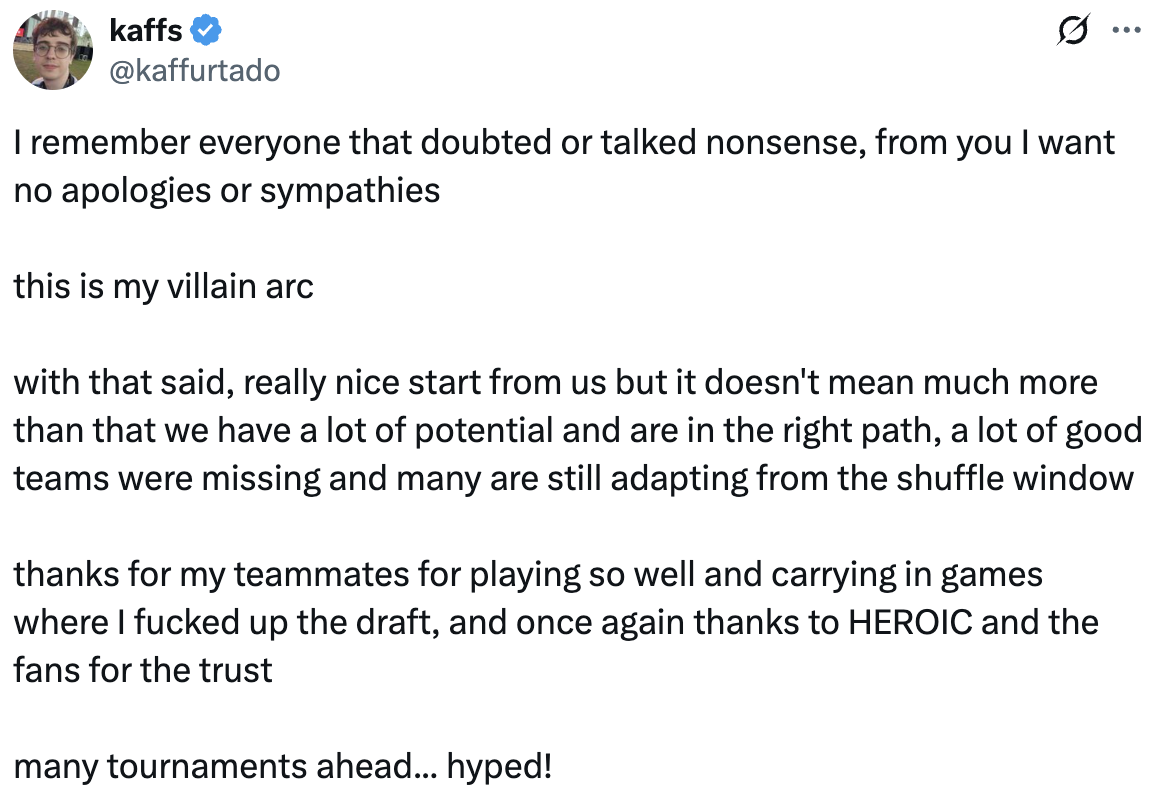Click the "no apologies or sympathies" line
Image resolution: width=1154 pixels, height=802 pixels.
click(227, 191)
